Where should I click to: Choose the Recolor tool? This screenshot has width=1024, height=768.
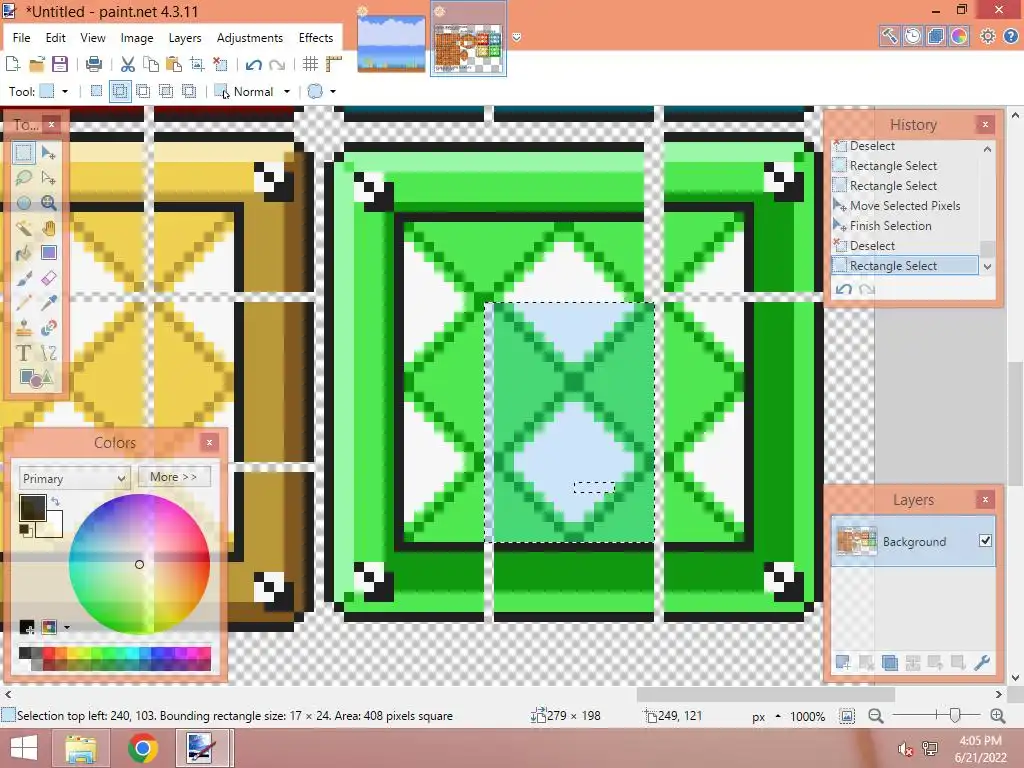tap(48, 328)
